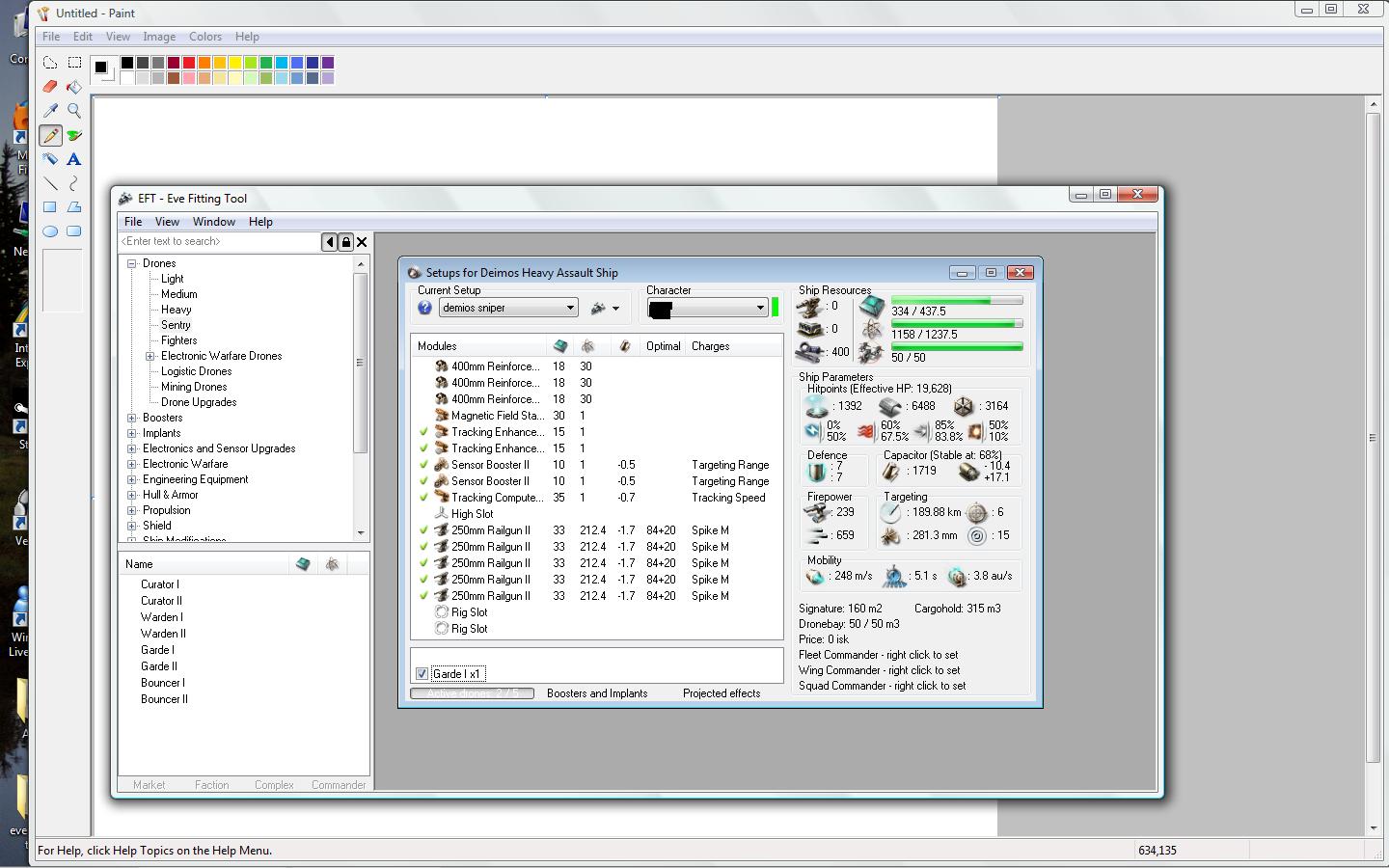Open the EFT View menu
This screenshot has width=1389, height=868.
167,222
